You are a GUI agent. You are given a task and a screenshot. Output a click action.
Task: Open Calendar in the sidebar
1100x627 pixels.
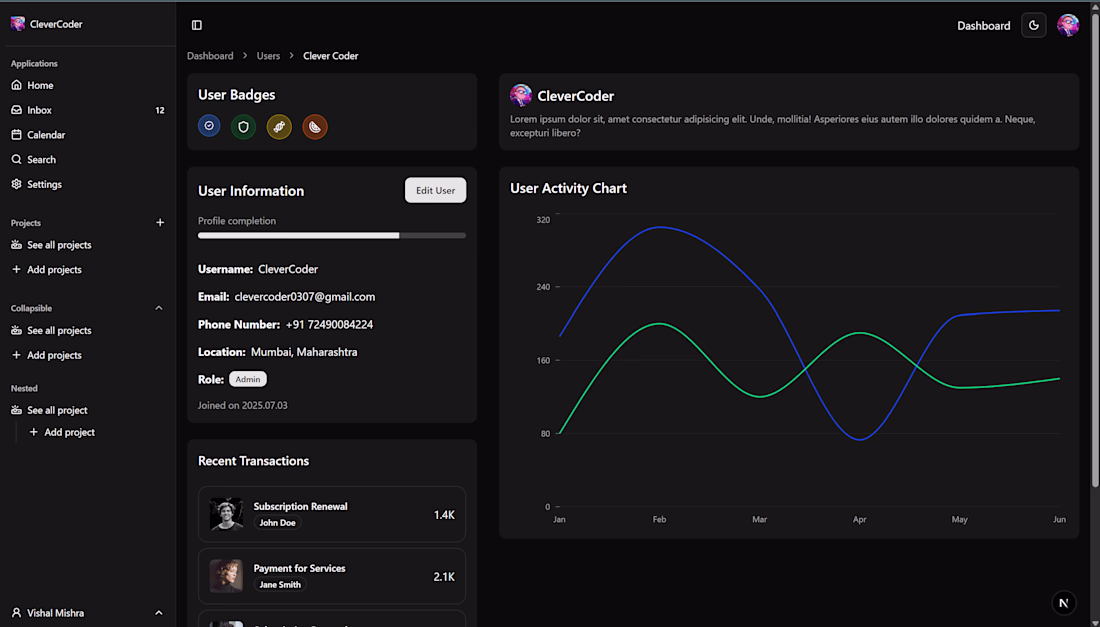point(88,135)
